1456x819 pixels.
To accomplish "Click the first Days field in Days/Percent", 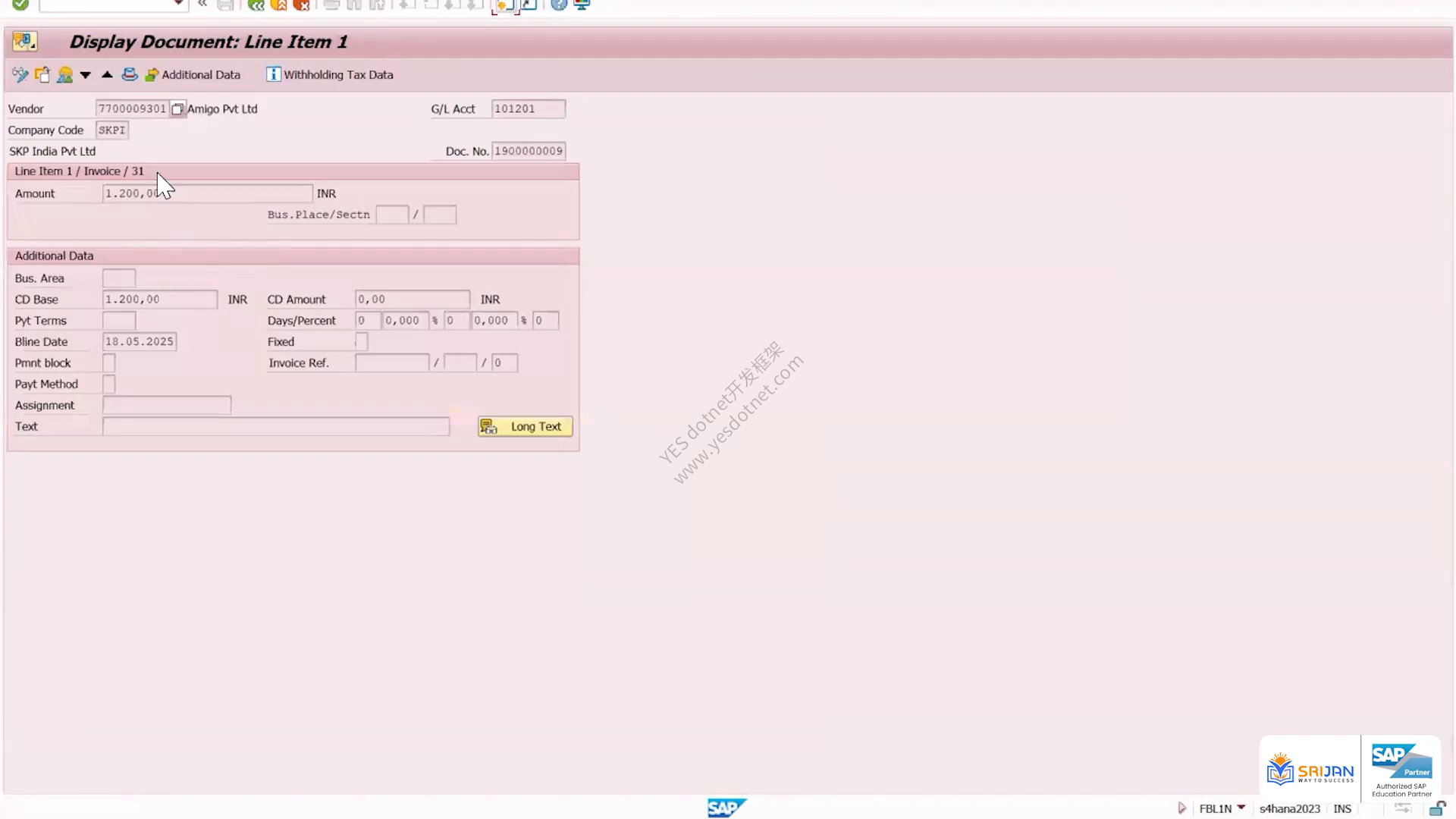I will [x=368, y=321].
